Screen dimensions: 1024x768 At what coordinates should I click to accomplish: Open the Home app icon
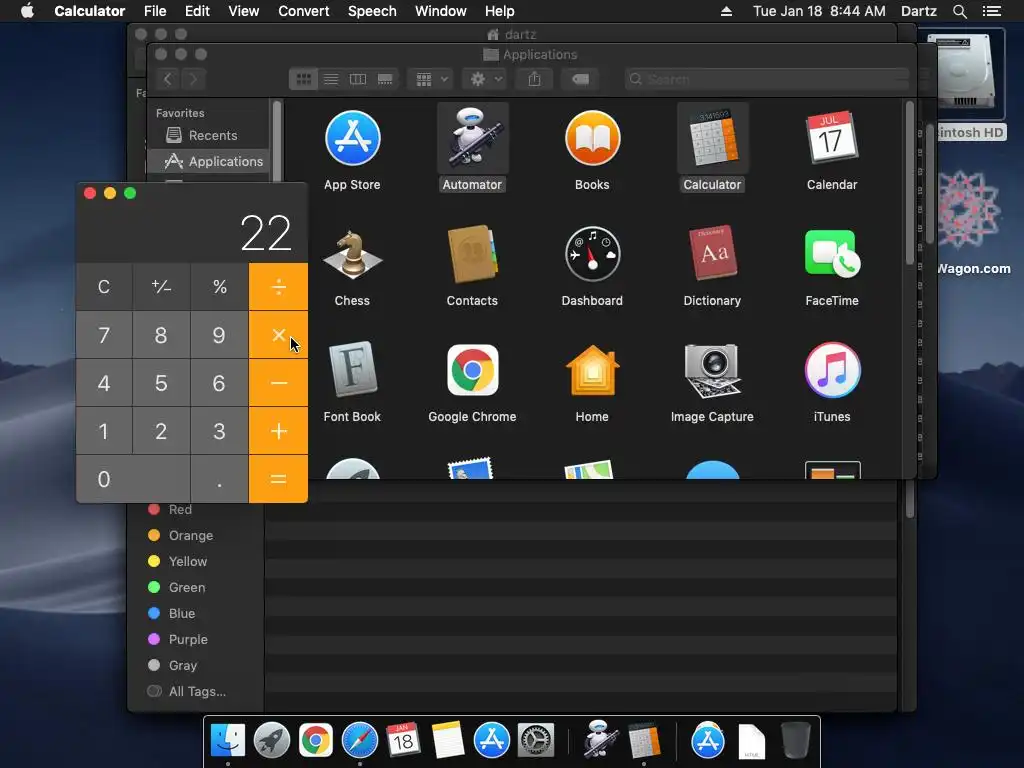pyautogui.click(x=592, y=370)
